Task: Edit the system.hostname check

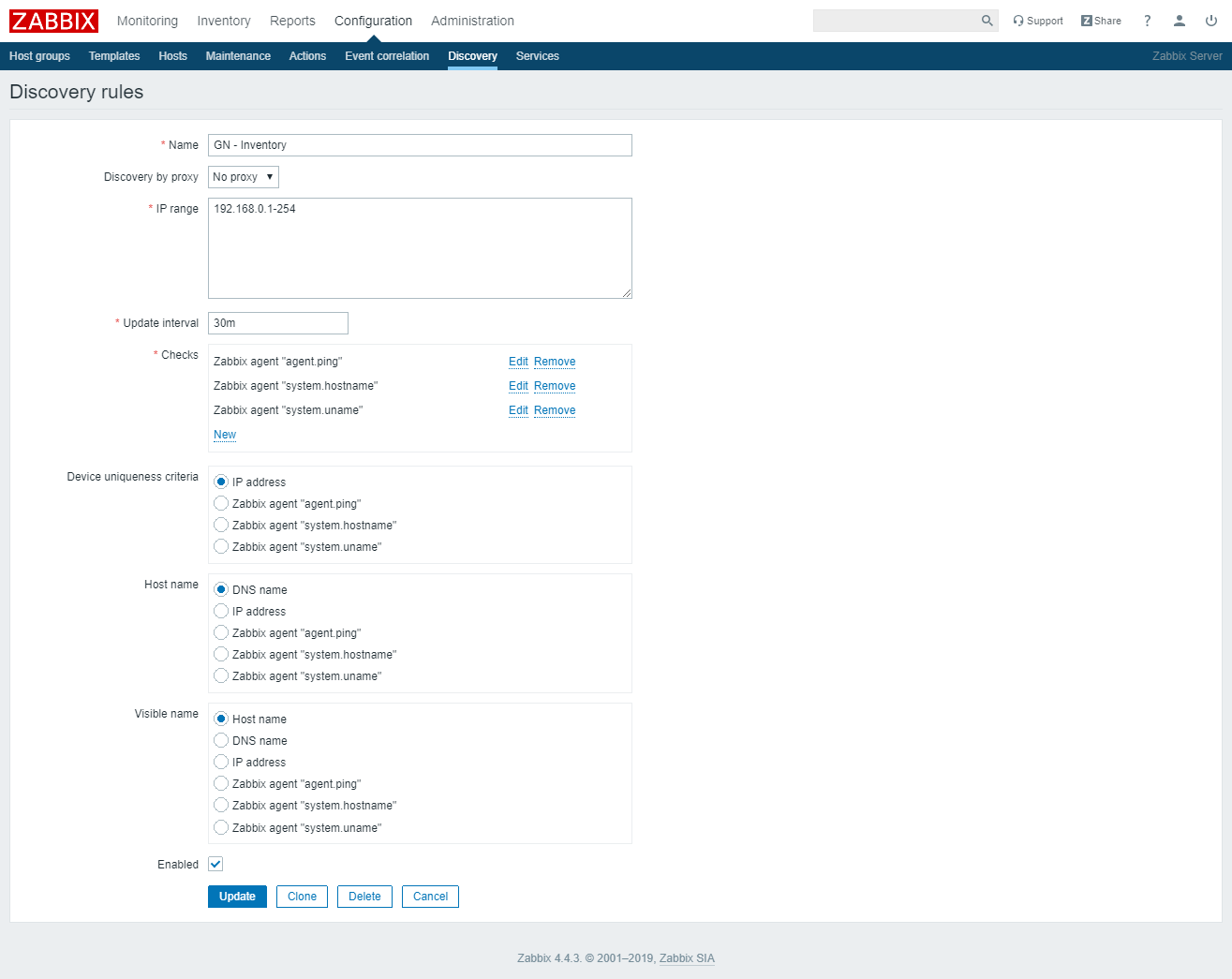Action: [x=518, y=386]
